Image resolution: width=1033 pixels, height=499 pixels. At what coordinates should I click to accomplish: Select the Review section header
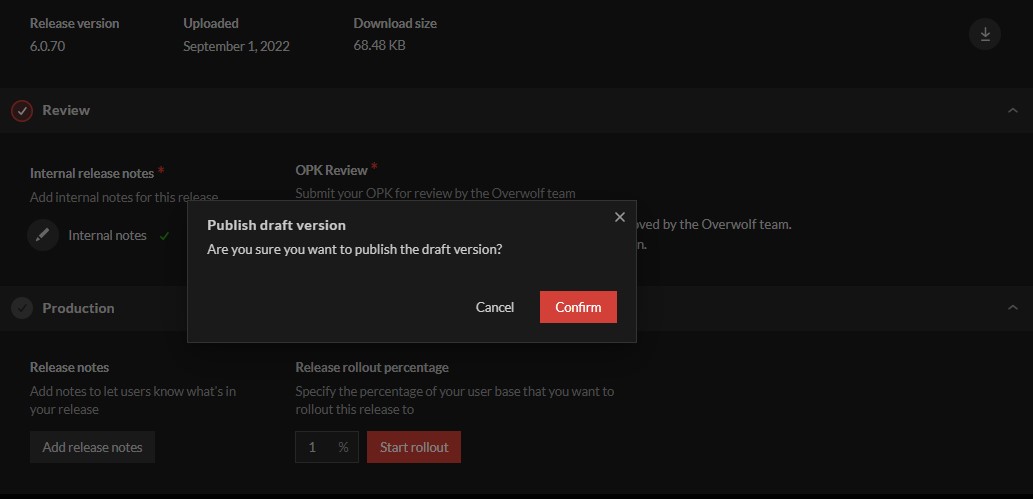point(516,110)
